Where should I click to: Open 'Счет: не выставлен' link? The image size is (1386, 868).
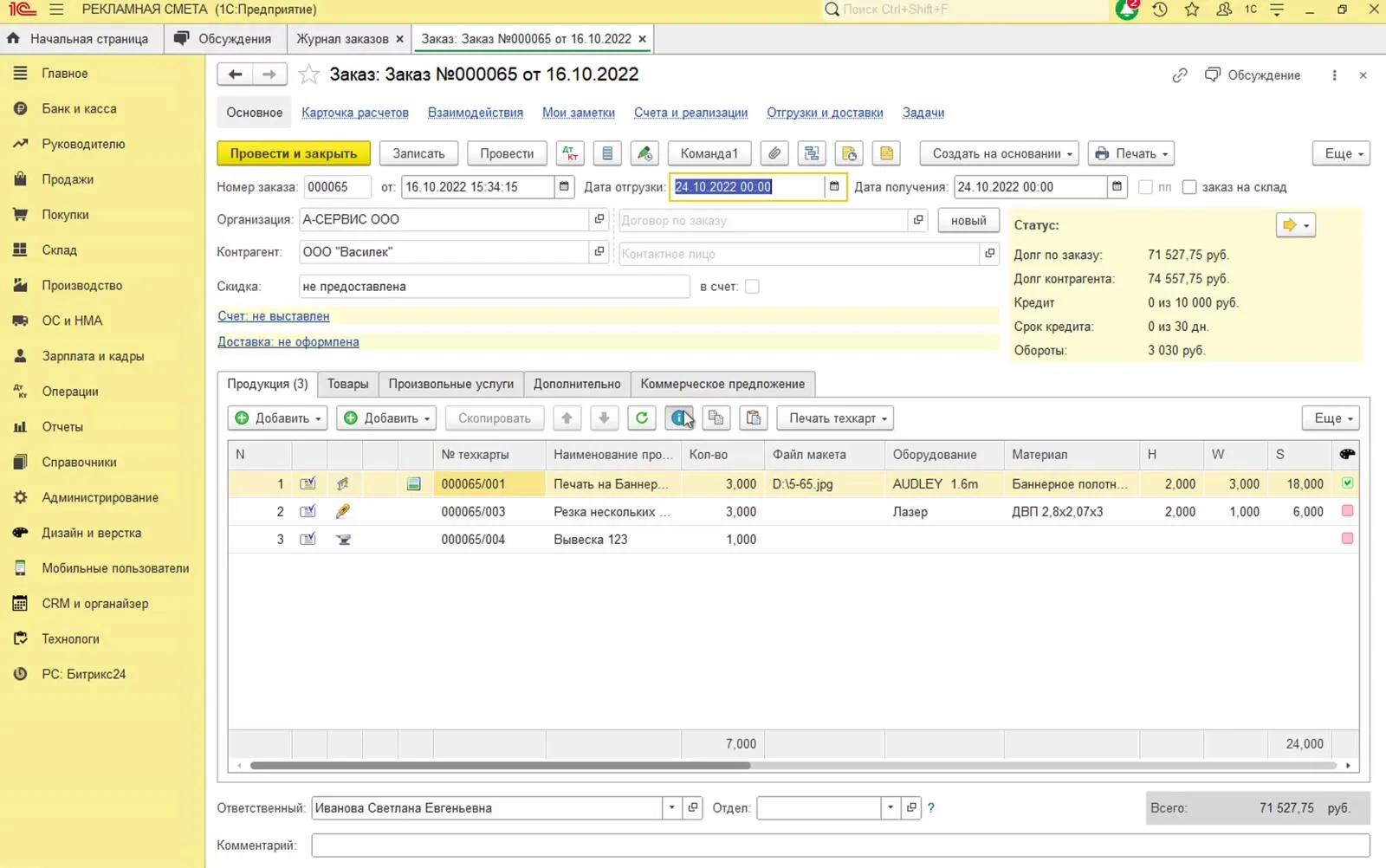(273, 316)
